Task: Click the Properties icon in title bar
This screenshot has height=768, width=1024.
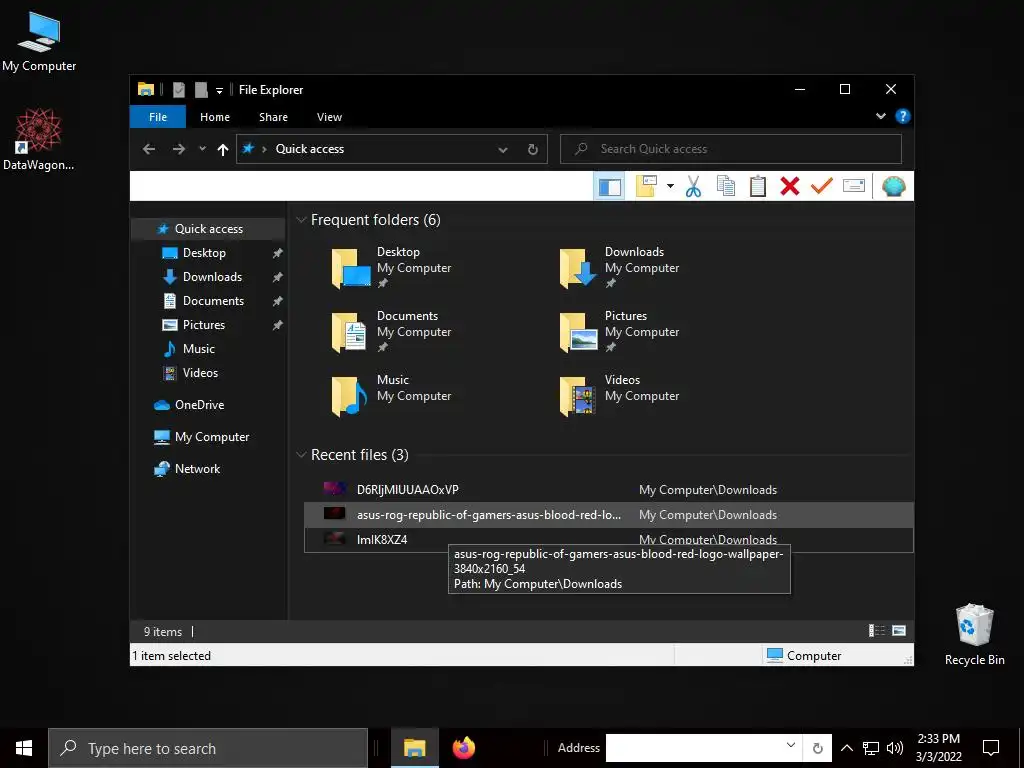Action: (x=179, y=89)
